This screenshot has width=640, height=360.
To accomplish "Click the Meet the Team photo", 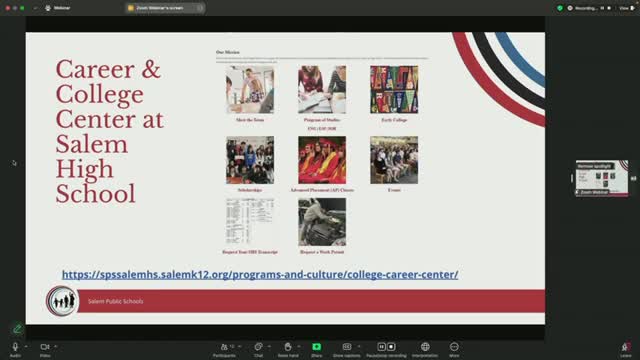I will pos(250,90).
